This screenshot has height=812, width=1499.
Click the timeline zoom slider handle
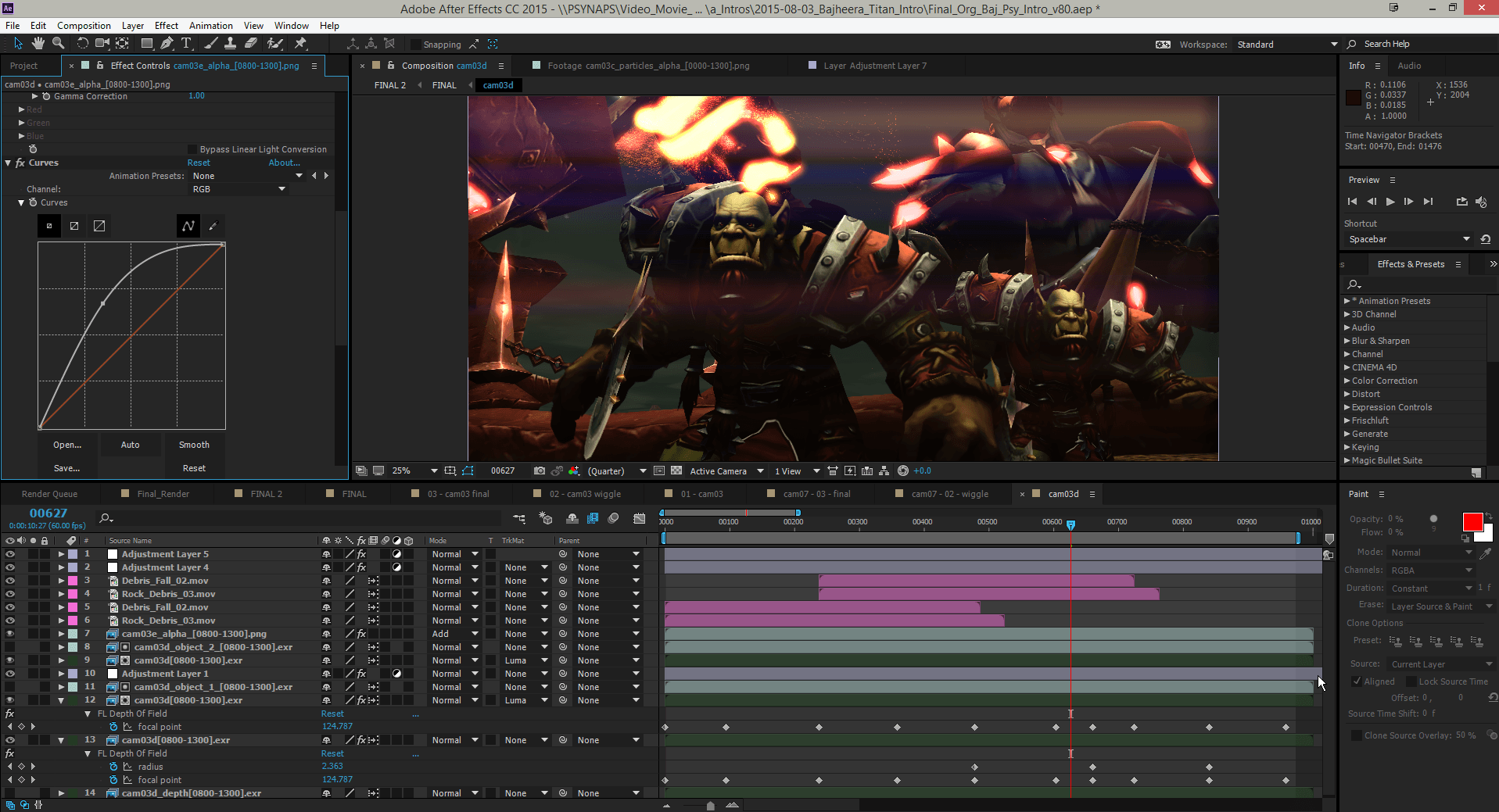[x=710, y=805]
